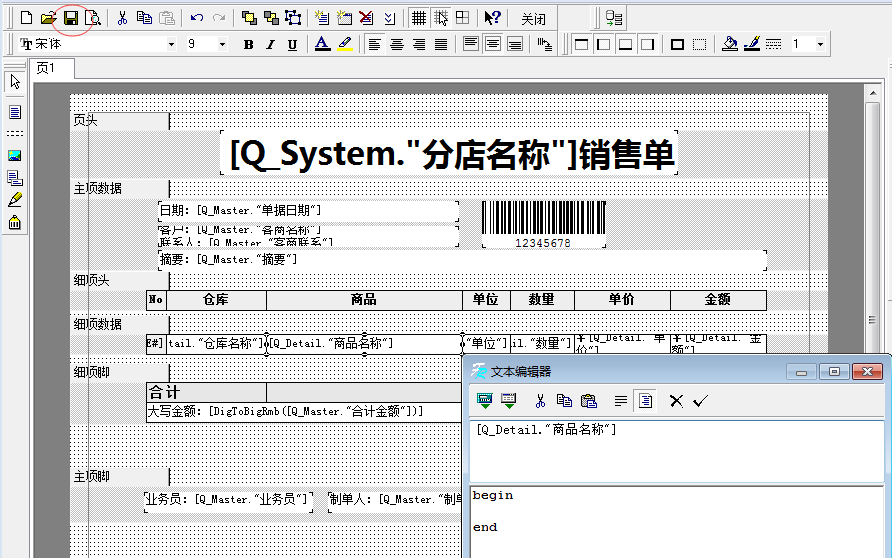Viewport: 892px width, 558px height.
Task: Undo the last action
Action: (197, 18)
